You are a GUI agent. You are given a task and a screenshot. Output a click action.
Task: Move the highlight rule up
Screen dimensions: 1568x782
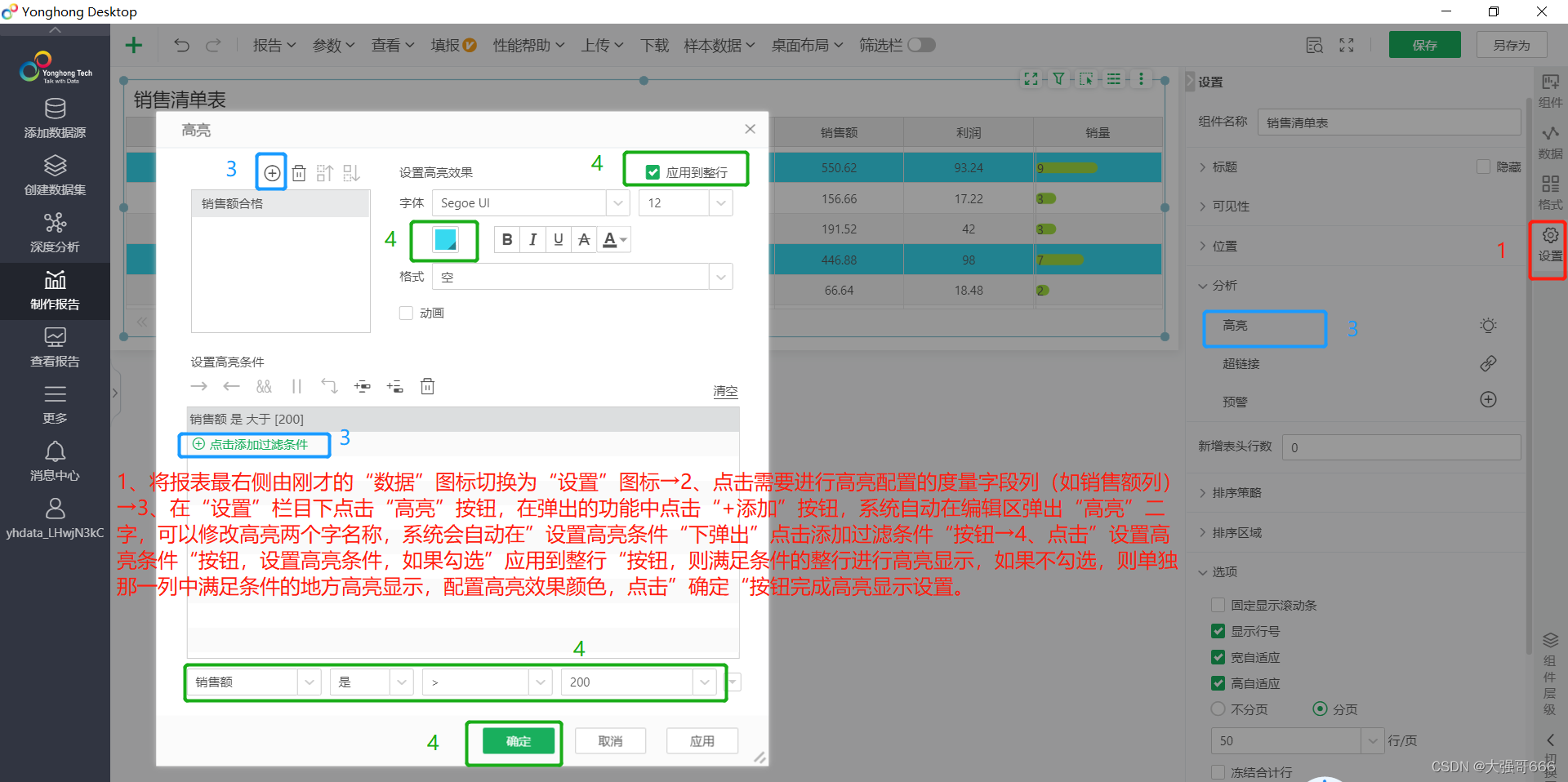coord(324,173)
